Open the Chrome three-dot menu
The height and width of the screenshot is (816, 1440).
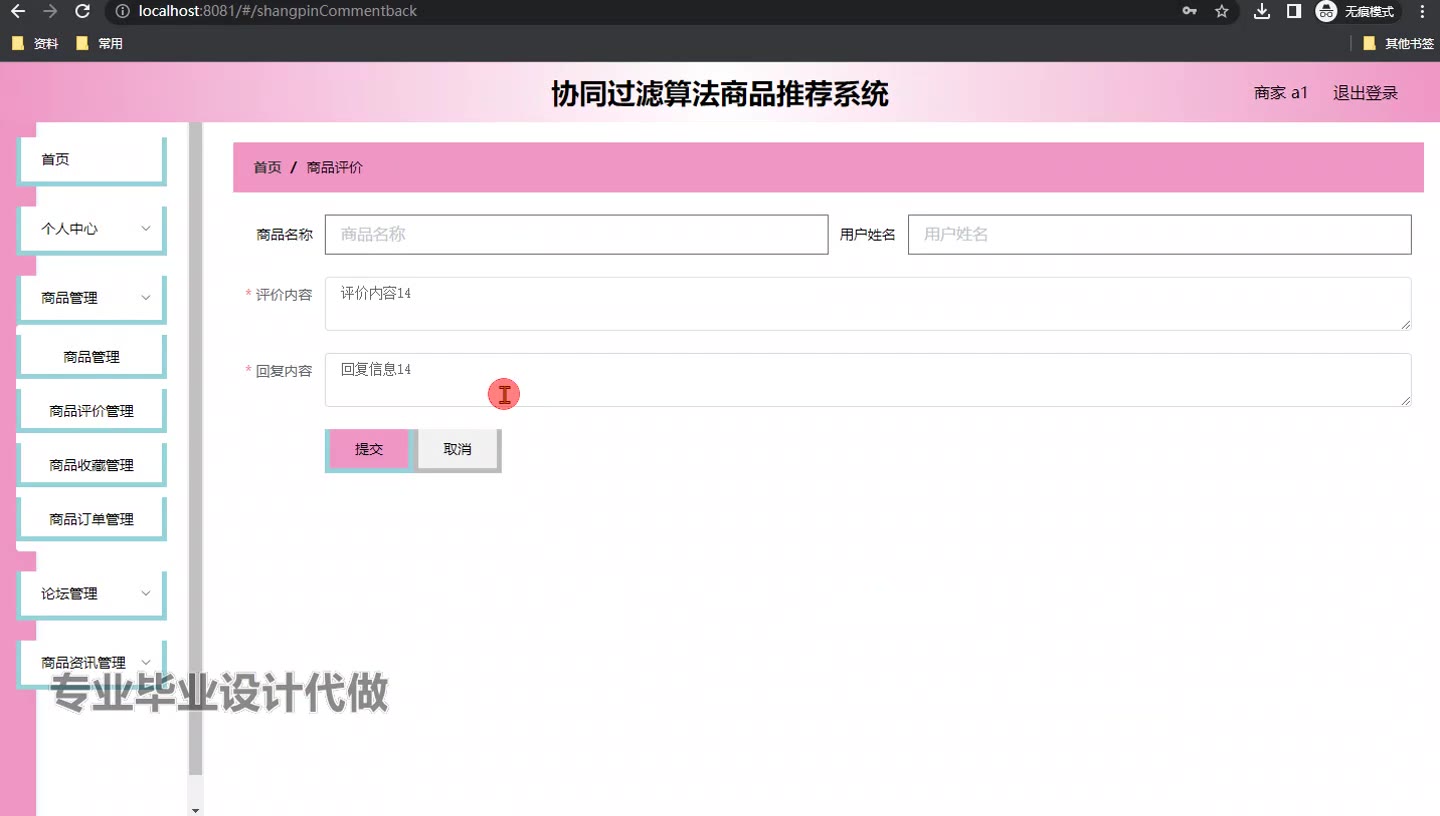coord(1422,11)
